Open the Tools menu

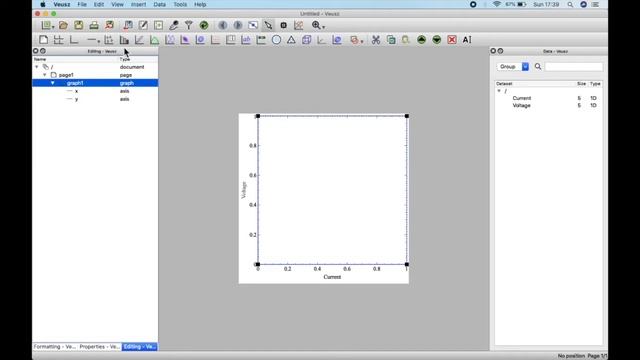[180, 4]
